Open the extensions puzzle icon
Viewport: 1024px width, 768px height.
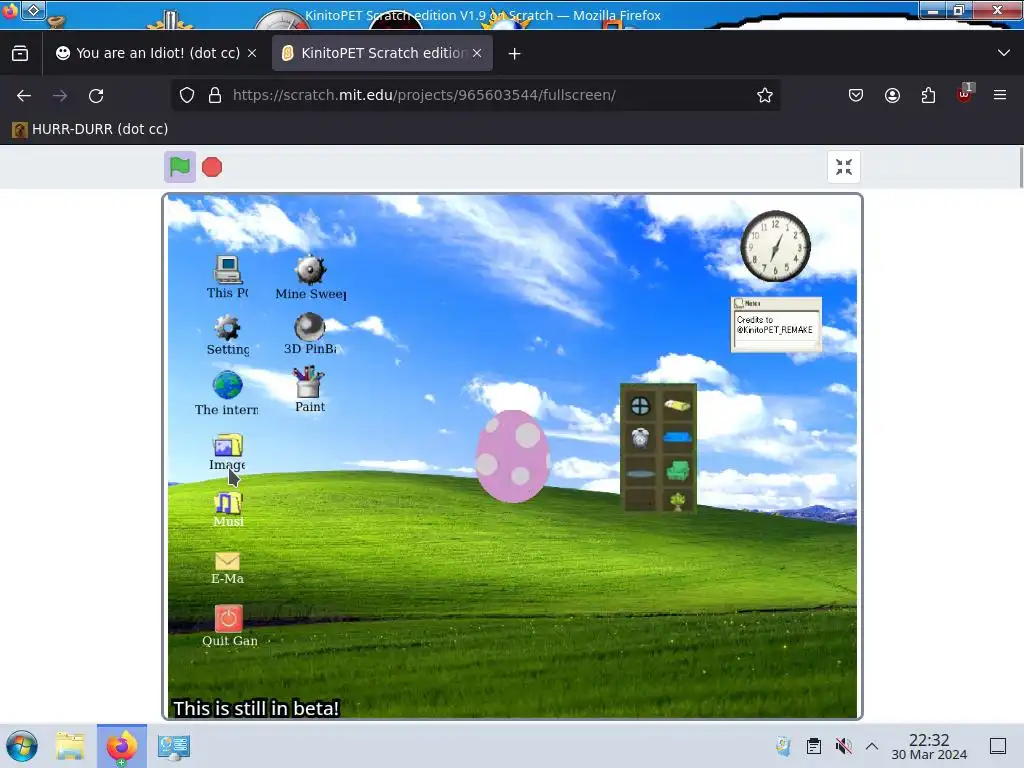coord(928,95)
